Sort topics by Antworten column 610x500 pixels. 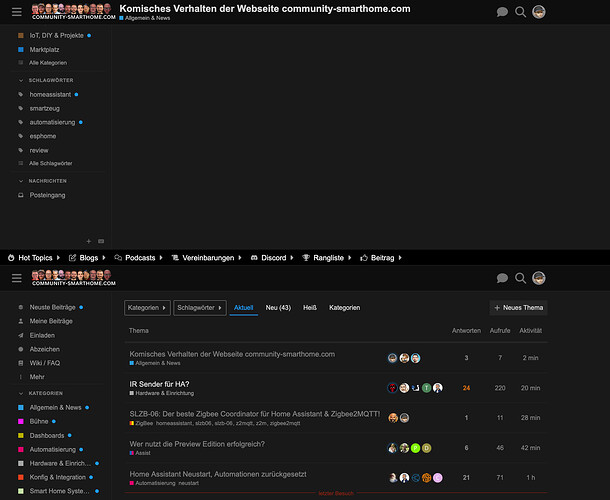point(466,331)
